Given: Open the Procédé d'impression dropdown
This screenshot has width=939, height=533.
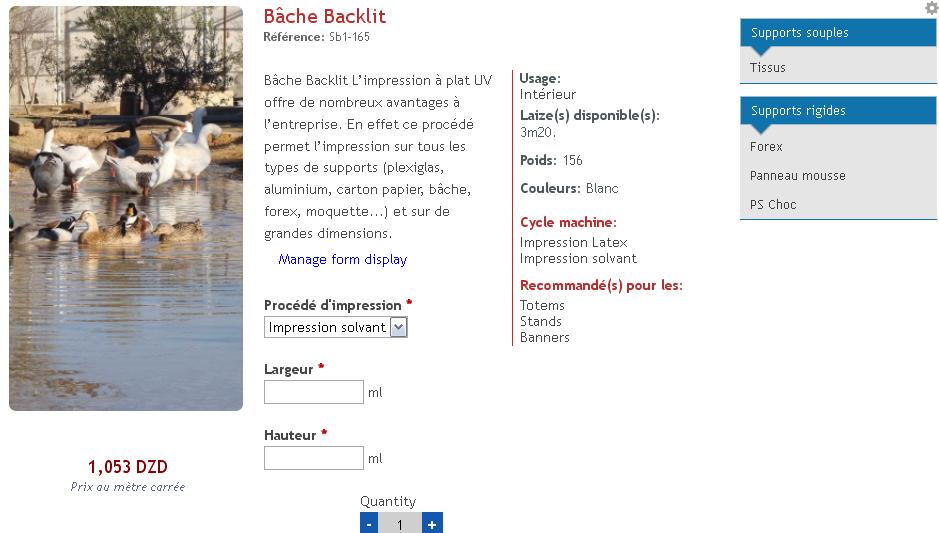Looking at the screenshot, I should pyautogui.click(x=336, y=327).
